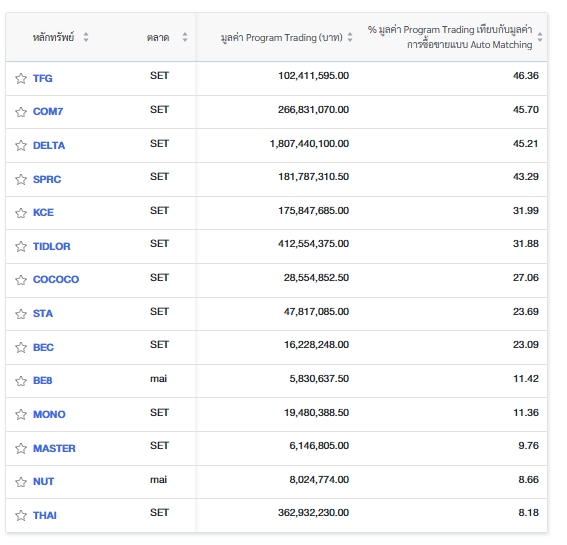567x545 pixels.
Task: Open the MASTER stock link
Action: 54,448
